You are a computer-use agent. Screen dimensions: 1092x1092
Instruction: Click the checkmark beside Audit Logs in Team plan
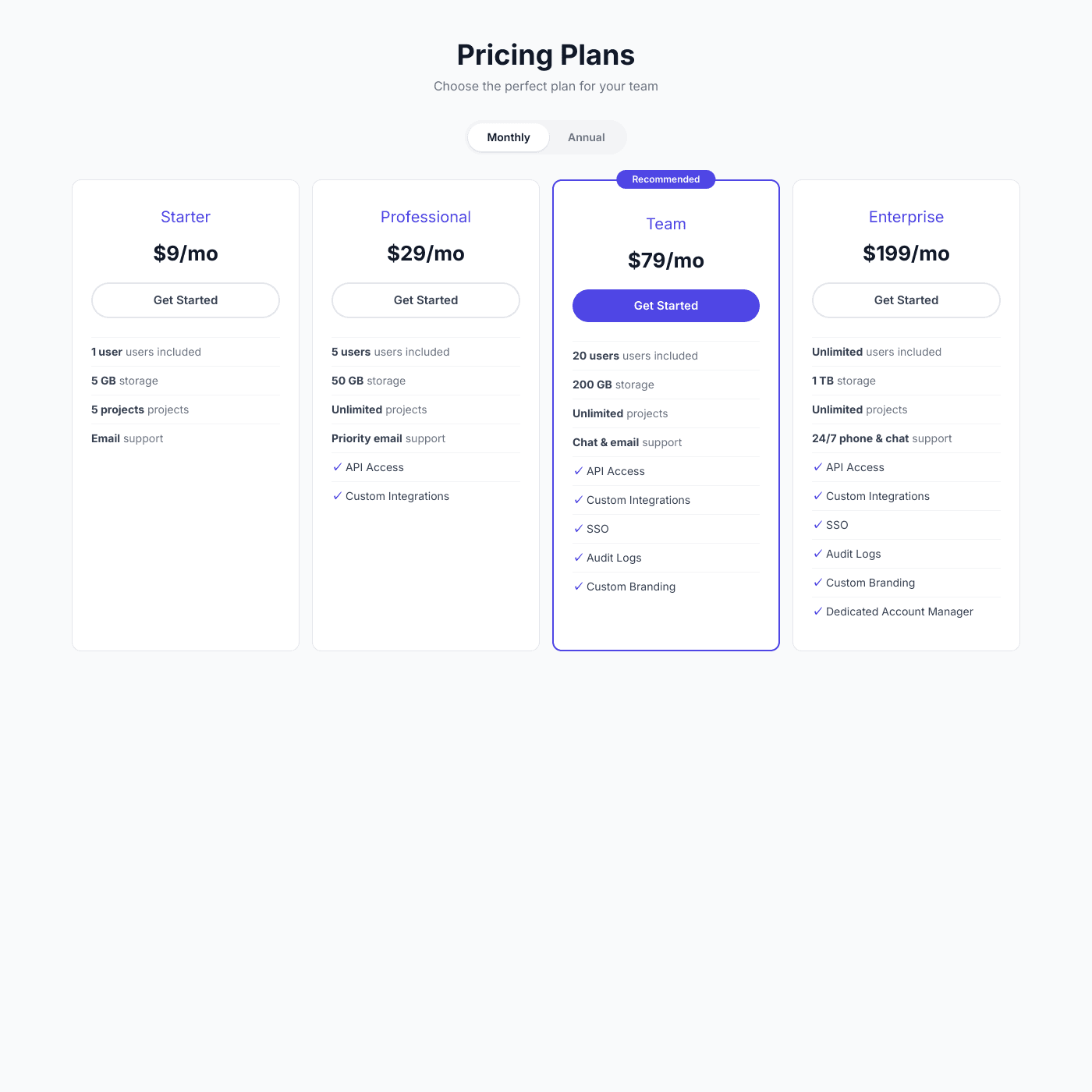coord(578,558)
